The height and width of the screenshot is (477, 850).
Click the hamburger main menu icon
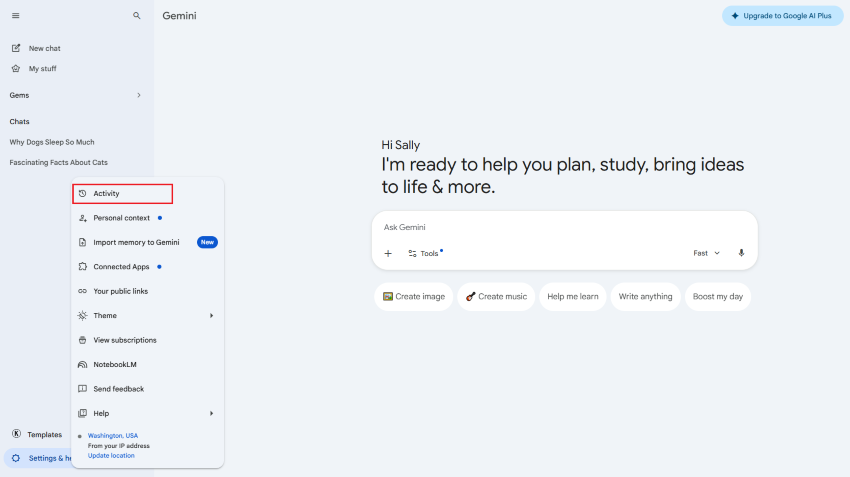coord(15,16)
